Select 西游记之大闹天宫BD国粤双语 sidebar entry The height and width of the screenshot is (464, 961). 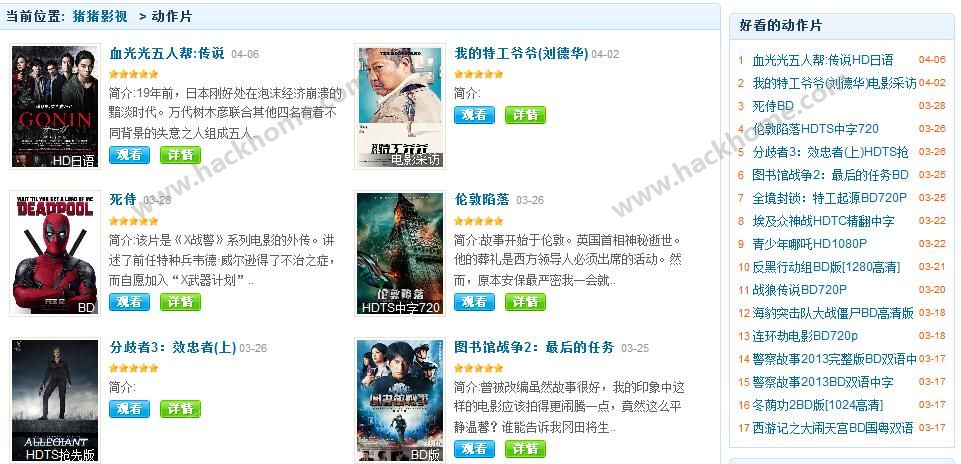(832, 428)
